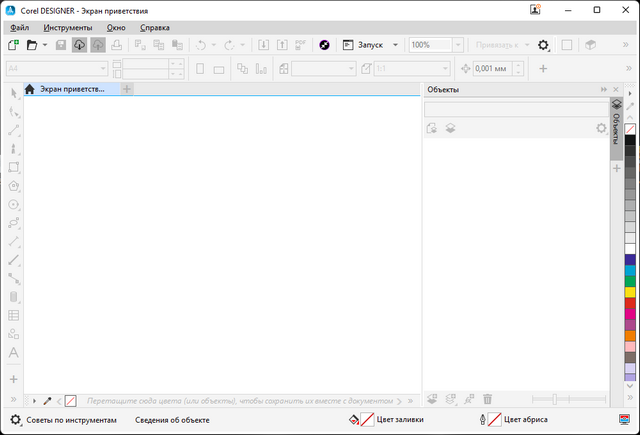Screen dimensions: 640x435
Task: Click the 0,001 мм nudge distance field
Action: coord(493,69)
